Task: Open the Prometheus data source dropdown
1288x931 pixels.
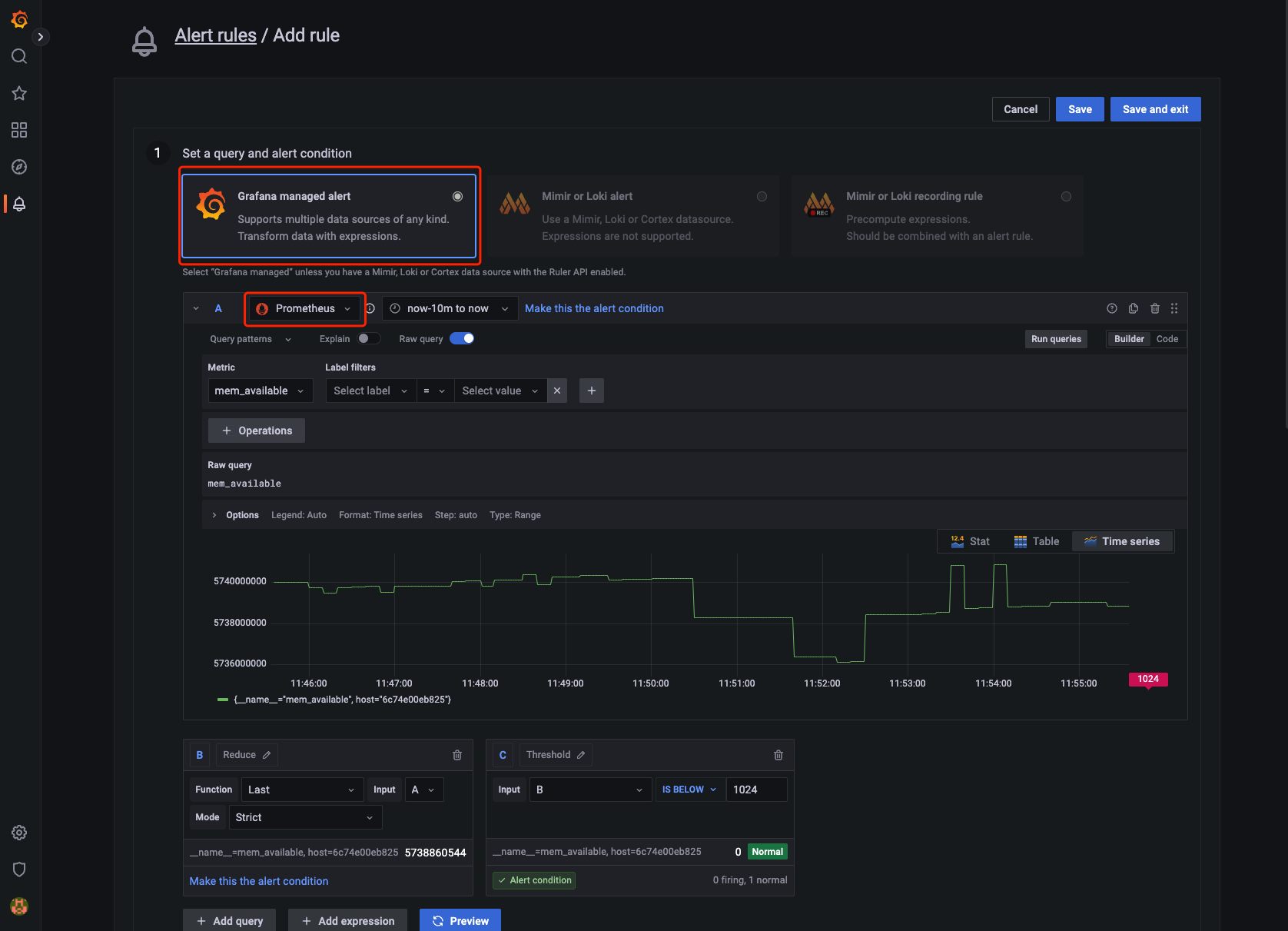Action: pyautogui.click(x=304, y=308)
